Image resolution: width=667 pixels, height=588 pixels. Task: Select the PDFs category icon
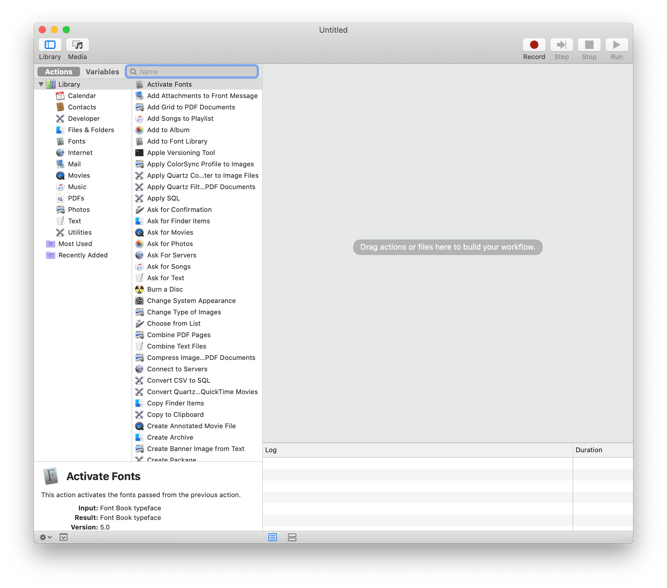60,198
